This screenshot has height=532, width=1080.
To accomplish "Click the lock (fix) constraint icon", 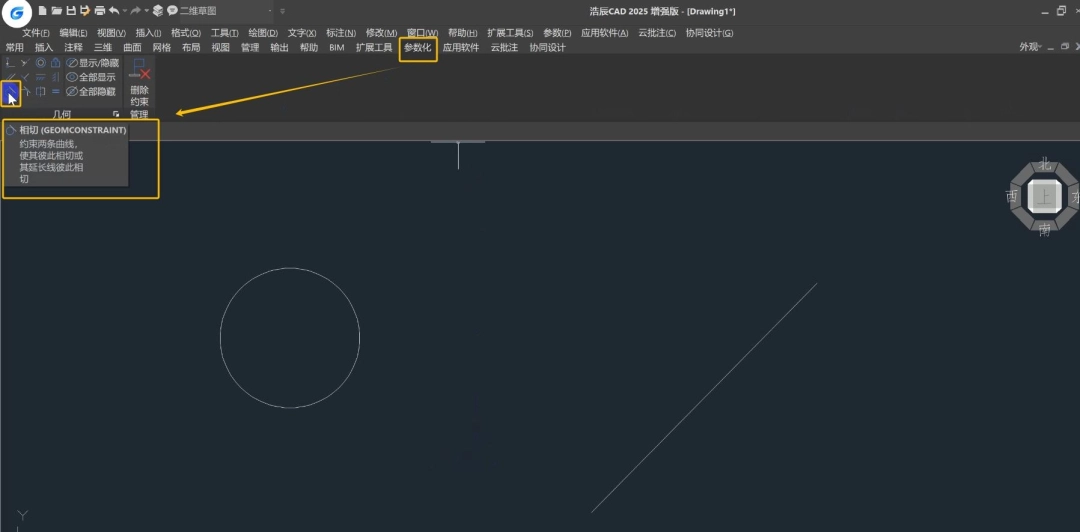I will pyautogui.click(x=56, y=63).
